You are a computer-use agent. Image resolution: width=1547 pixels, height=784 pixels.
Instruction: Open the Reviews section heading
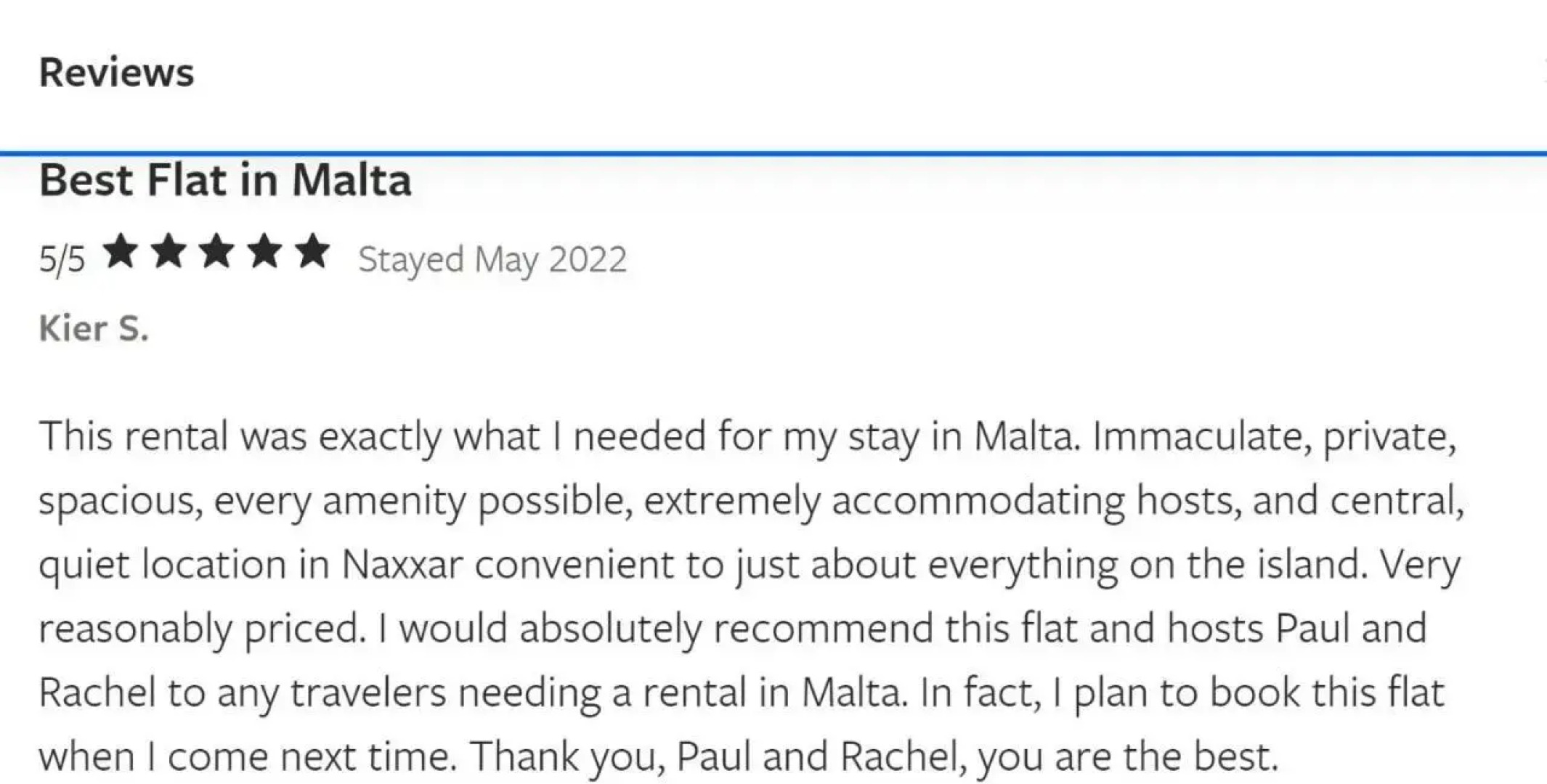point(116,73)
